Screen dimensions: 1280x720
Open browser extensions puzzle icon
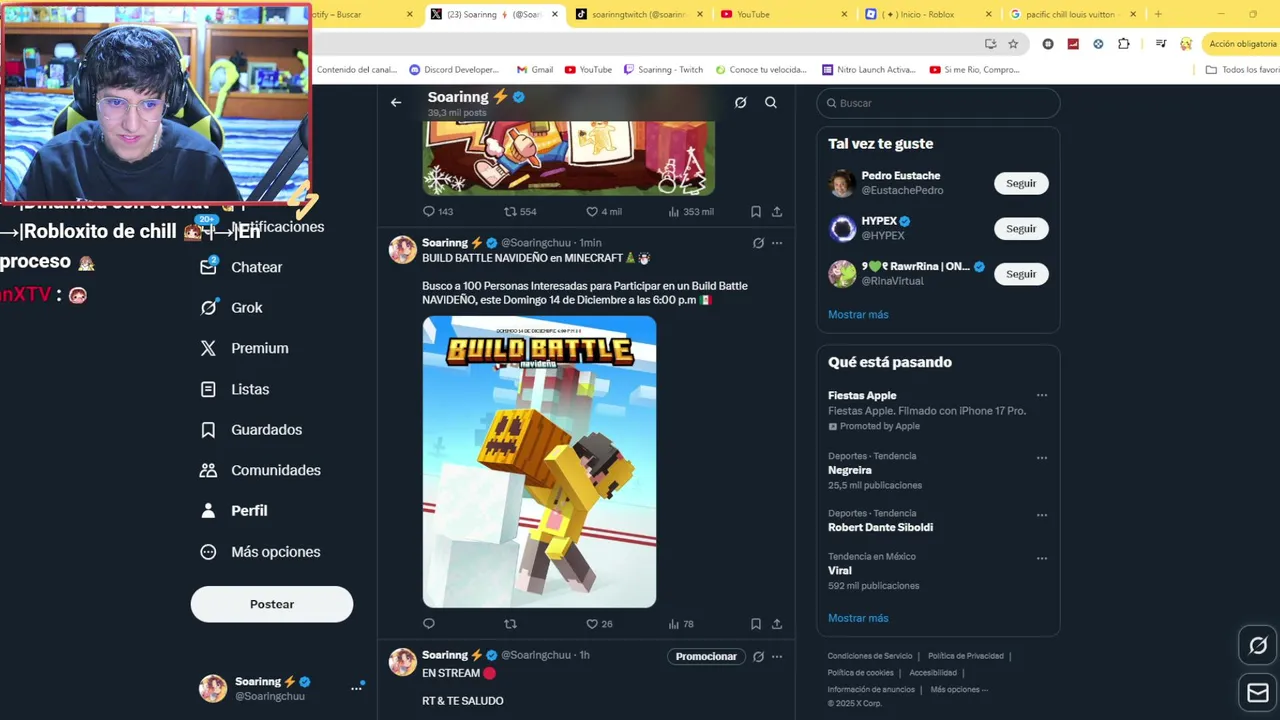pos(1124,44)
